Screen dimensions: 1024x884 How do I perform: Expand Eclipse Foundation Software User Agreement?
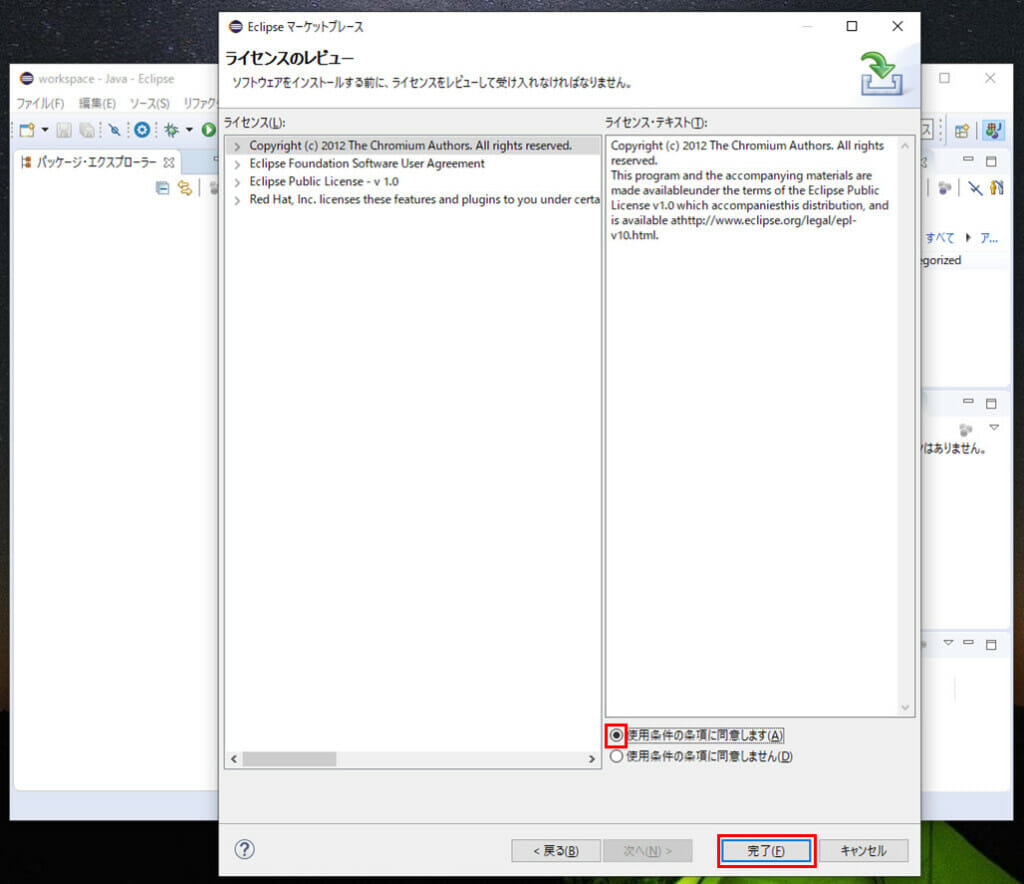pos(237,164)
